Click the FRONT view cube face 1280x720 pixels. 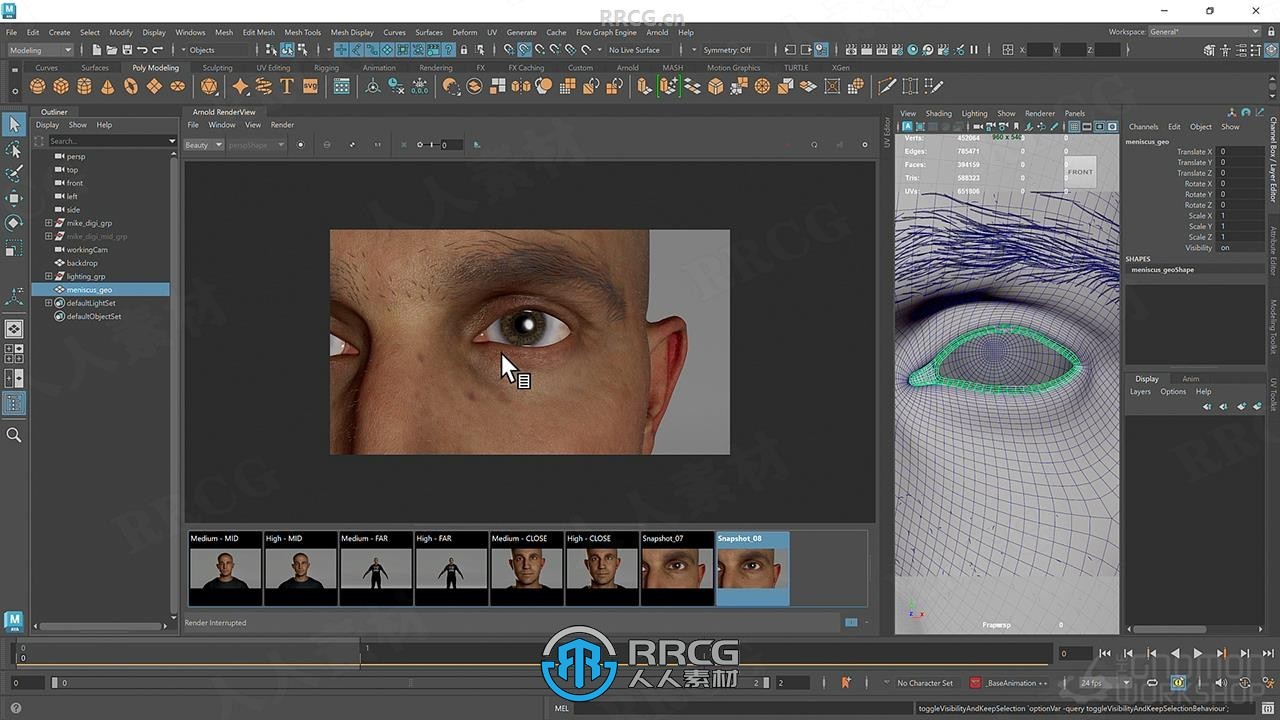point(1080,172)
